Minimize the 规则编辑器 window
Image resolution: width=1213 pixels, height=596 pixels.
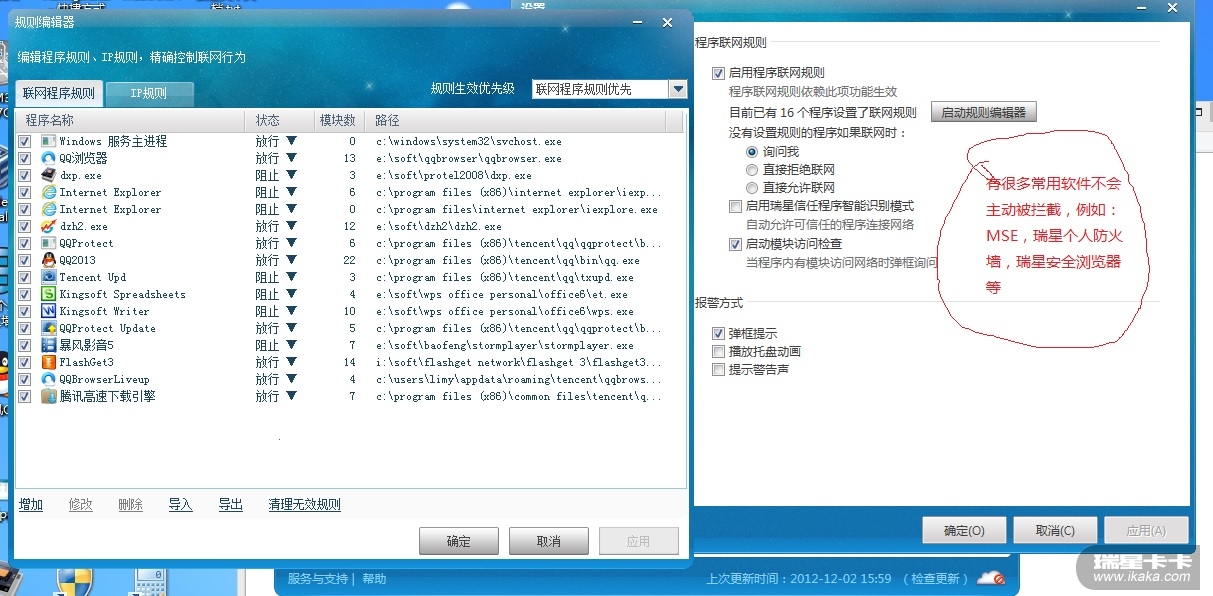click(x=636, y=23)
